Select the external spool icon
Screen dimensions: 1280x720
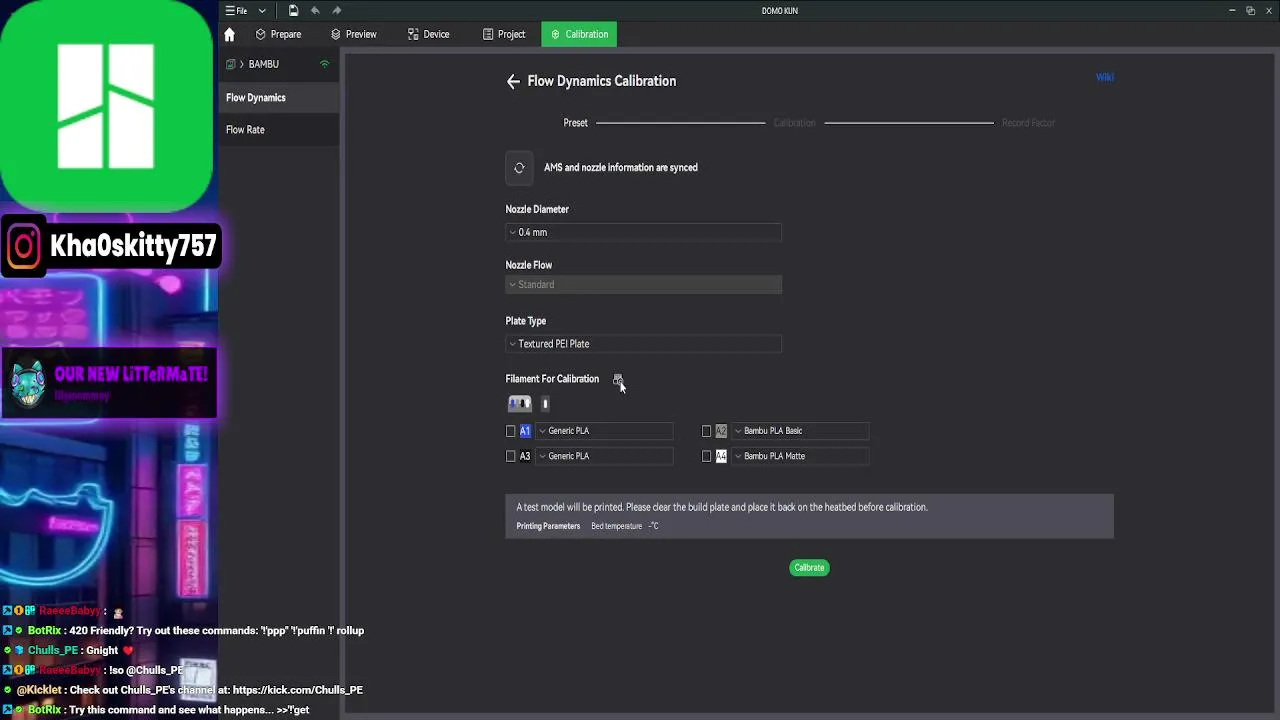(x=545, y=403)
